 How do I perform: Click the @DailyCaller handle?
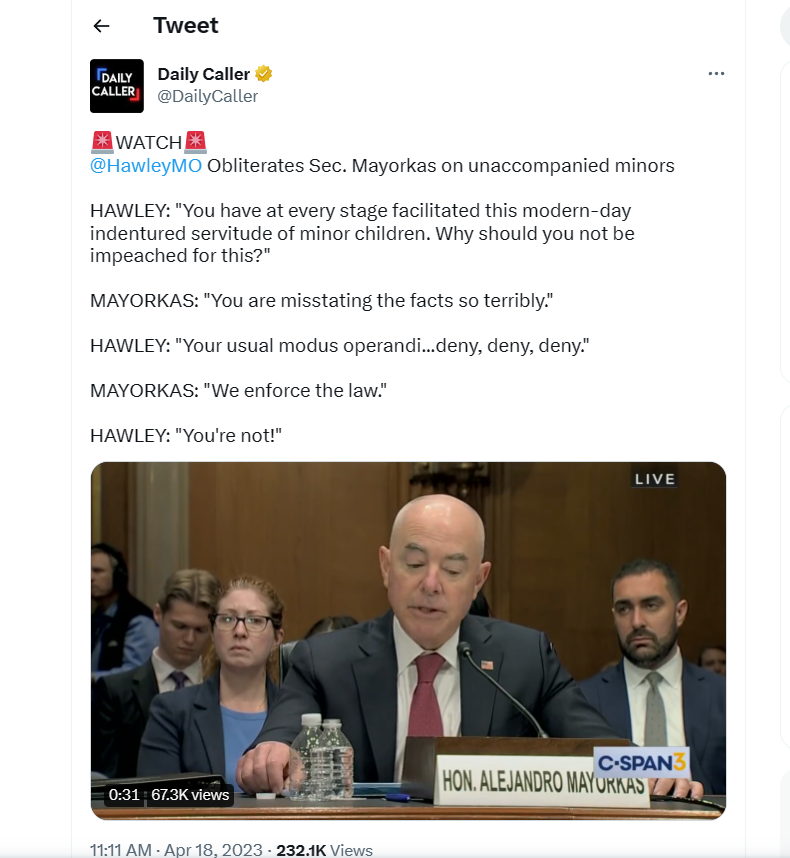(207, 96)
